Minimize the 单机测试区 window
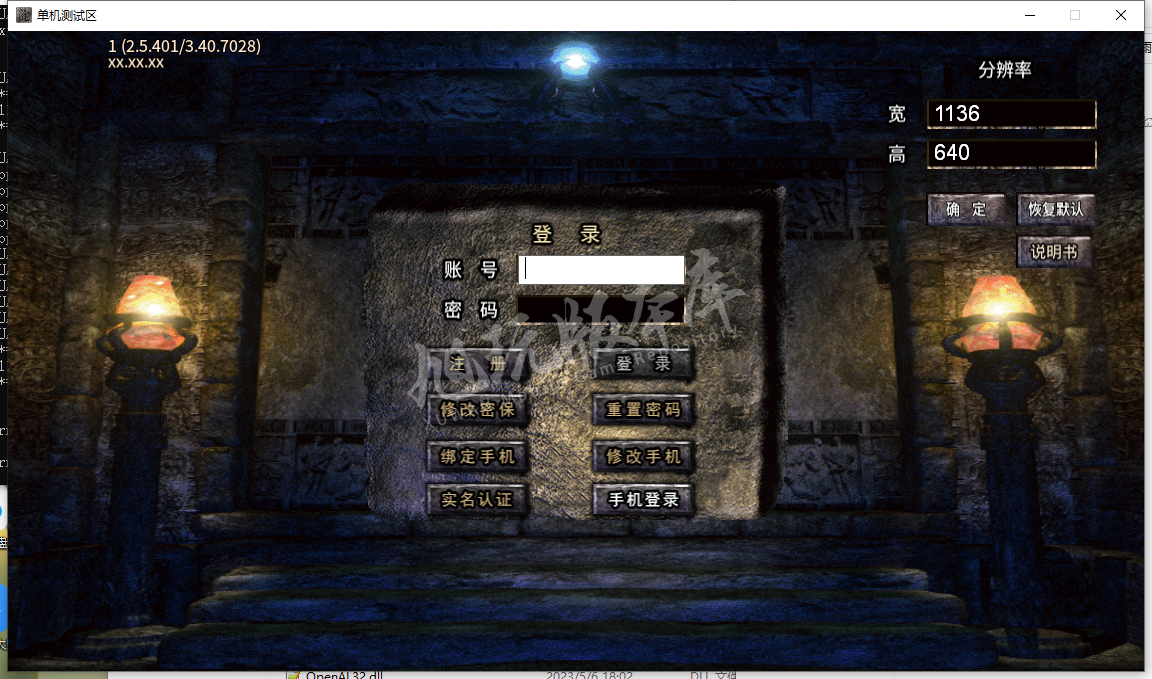Viewport: 1152px width, 679px height. click(x=1030, y=15)
